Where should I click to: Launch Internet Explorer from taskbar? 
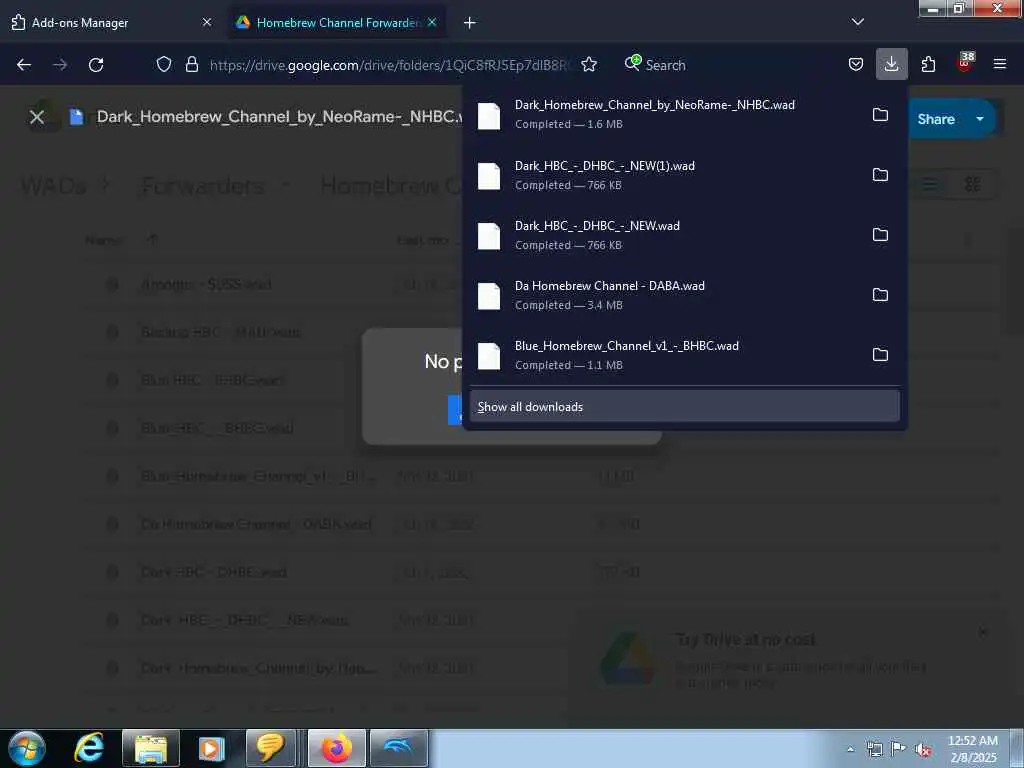[x=89, y=748]
